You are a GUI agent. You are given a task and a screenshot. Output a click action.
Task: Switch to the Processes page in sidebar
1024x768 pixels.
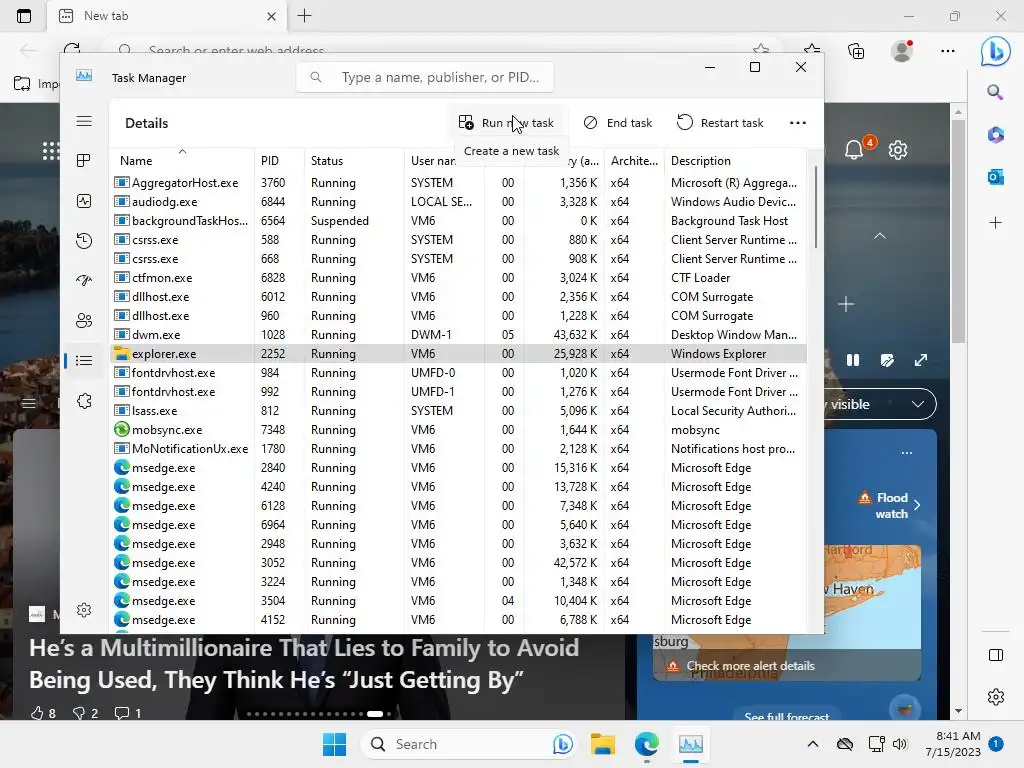[84, 161]
